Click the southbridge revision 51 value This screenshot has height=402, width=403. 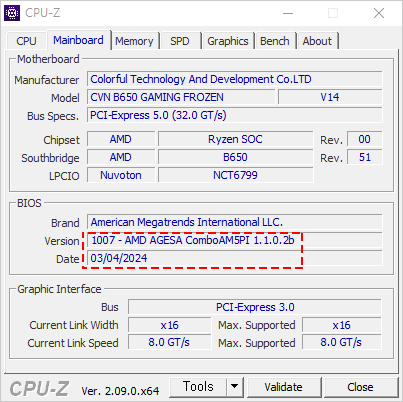[x=365, y=157]
